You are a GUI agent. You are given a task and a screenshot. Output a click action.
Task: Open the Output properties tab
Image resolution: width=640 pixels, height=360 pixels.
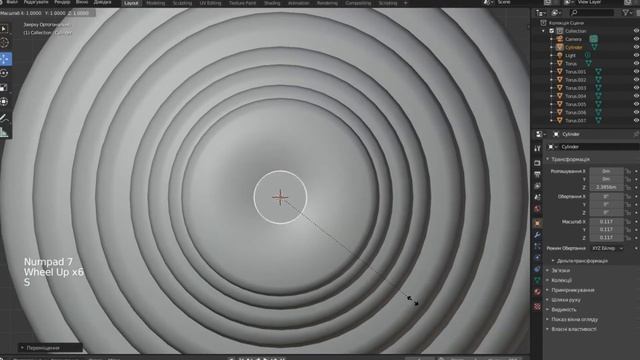(x=537, y=175)
